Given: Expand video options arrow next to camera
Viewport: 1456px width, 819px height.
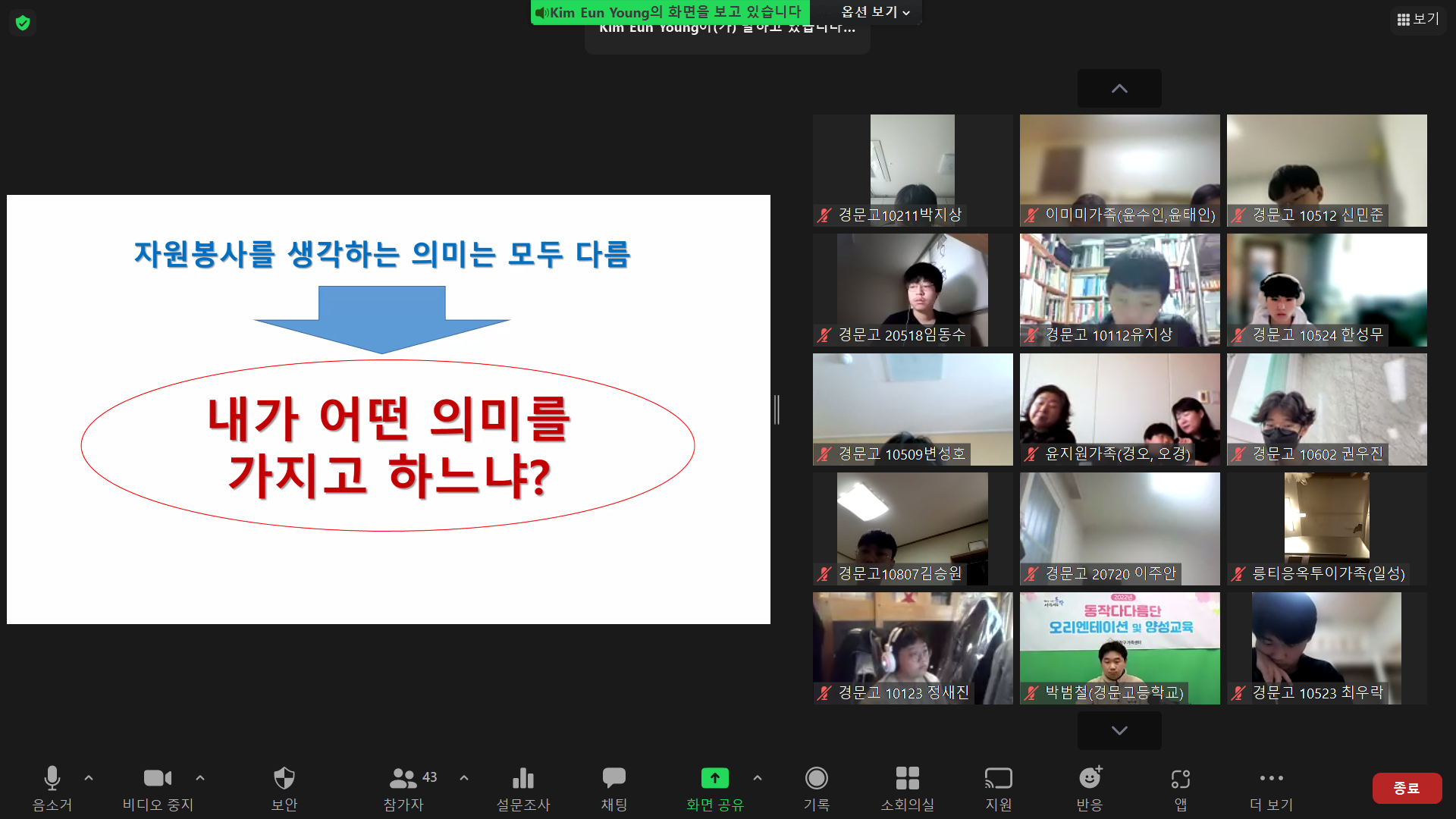Looking at the screenshot, I should click(x=200, y=778).
